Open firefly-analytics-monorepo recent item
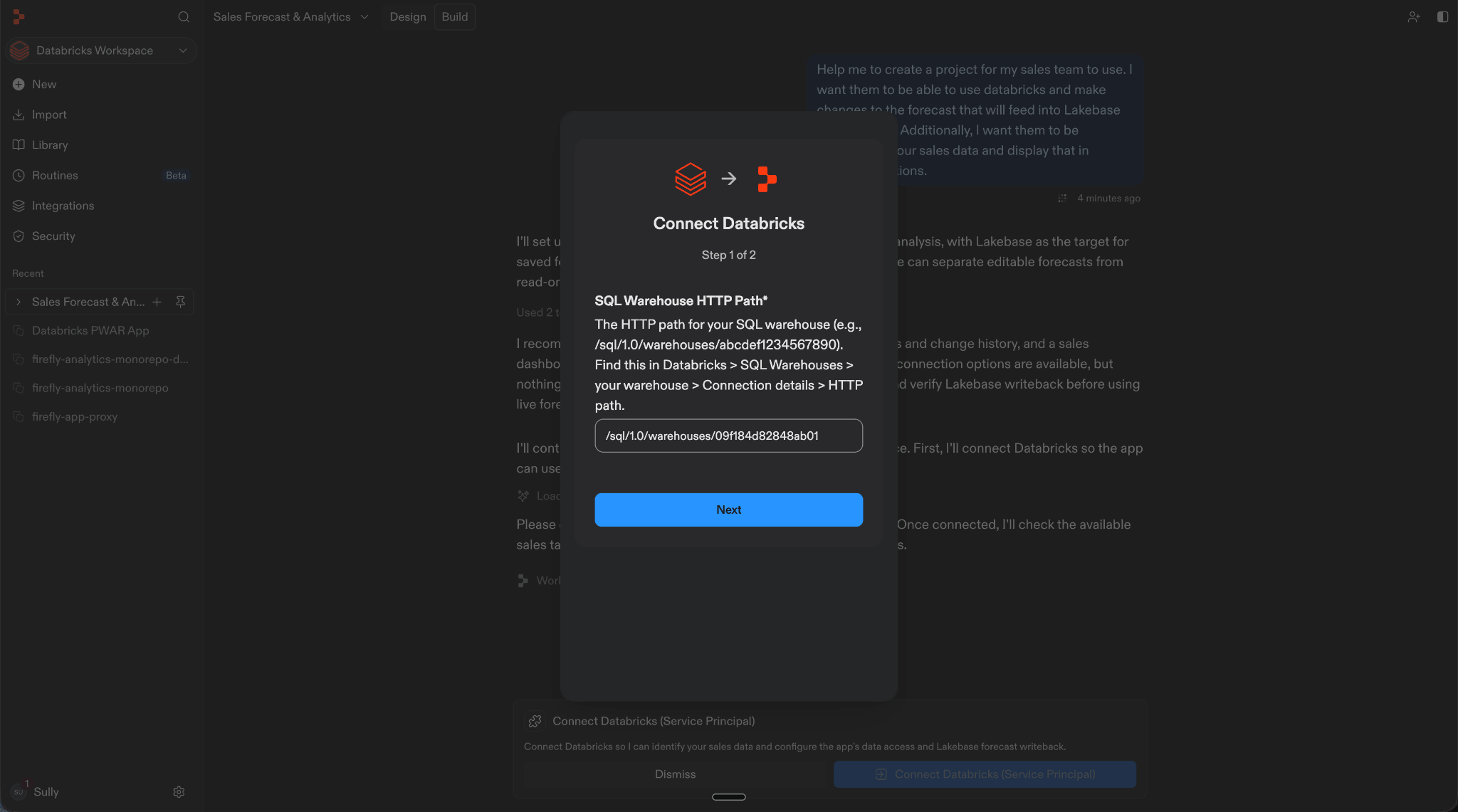Viewport: 1458px width, 812px height. 100,388
